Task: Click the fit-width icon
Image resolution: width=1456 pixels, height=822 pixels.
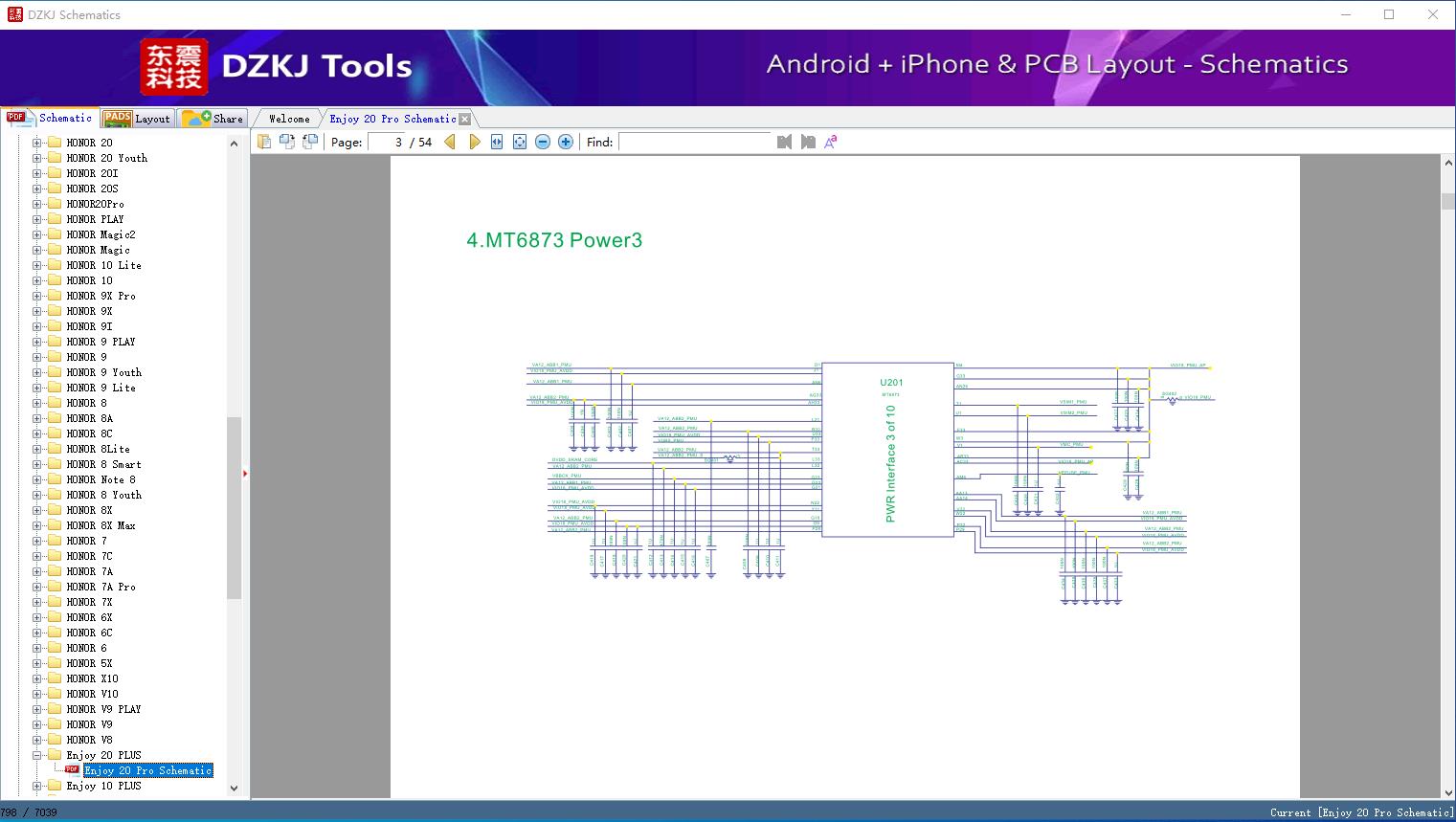Action: 497,142
